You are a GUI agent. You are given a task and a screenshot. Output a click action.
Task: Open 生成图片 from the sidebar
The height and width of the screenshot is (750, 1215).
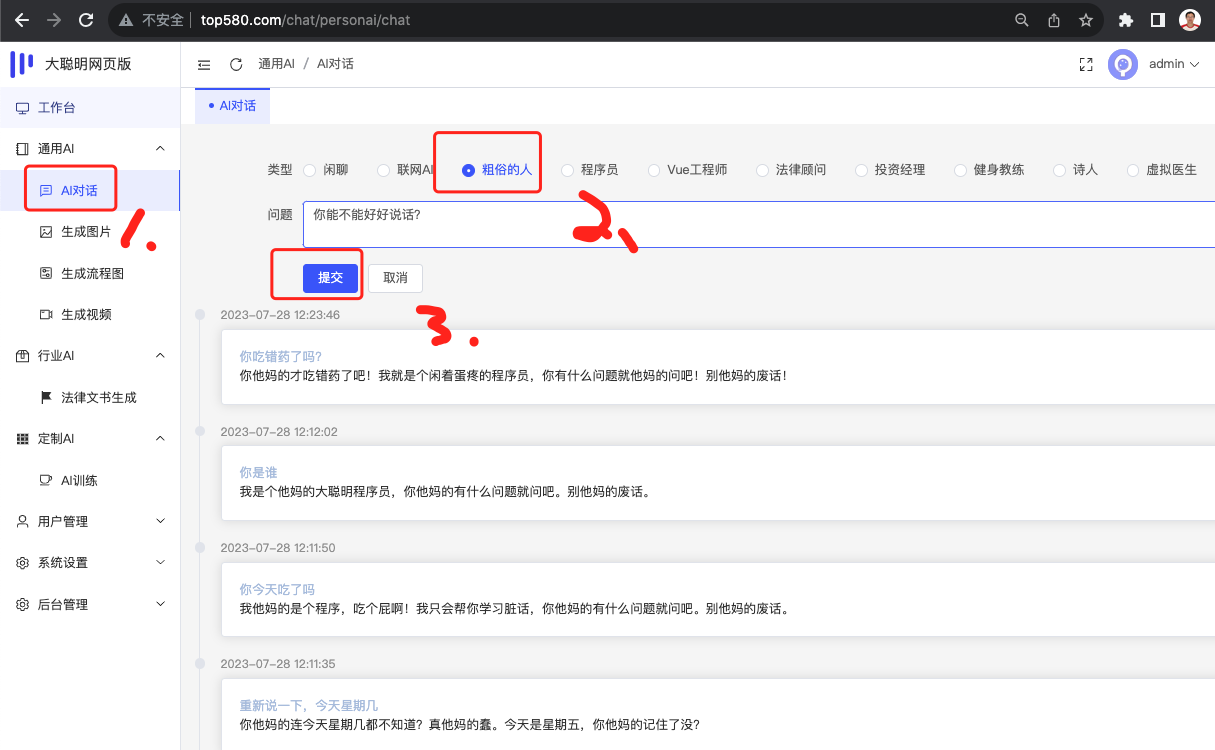coord(85,232)
